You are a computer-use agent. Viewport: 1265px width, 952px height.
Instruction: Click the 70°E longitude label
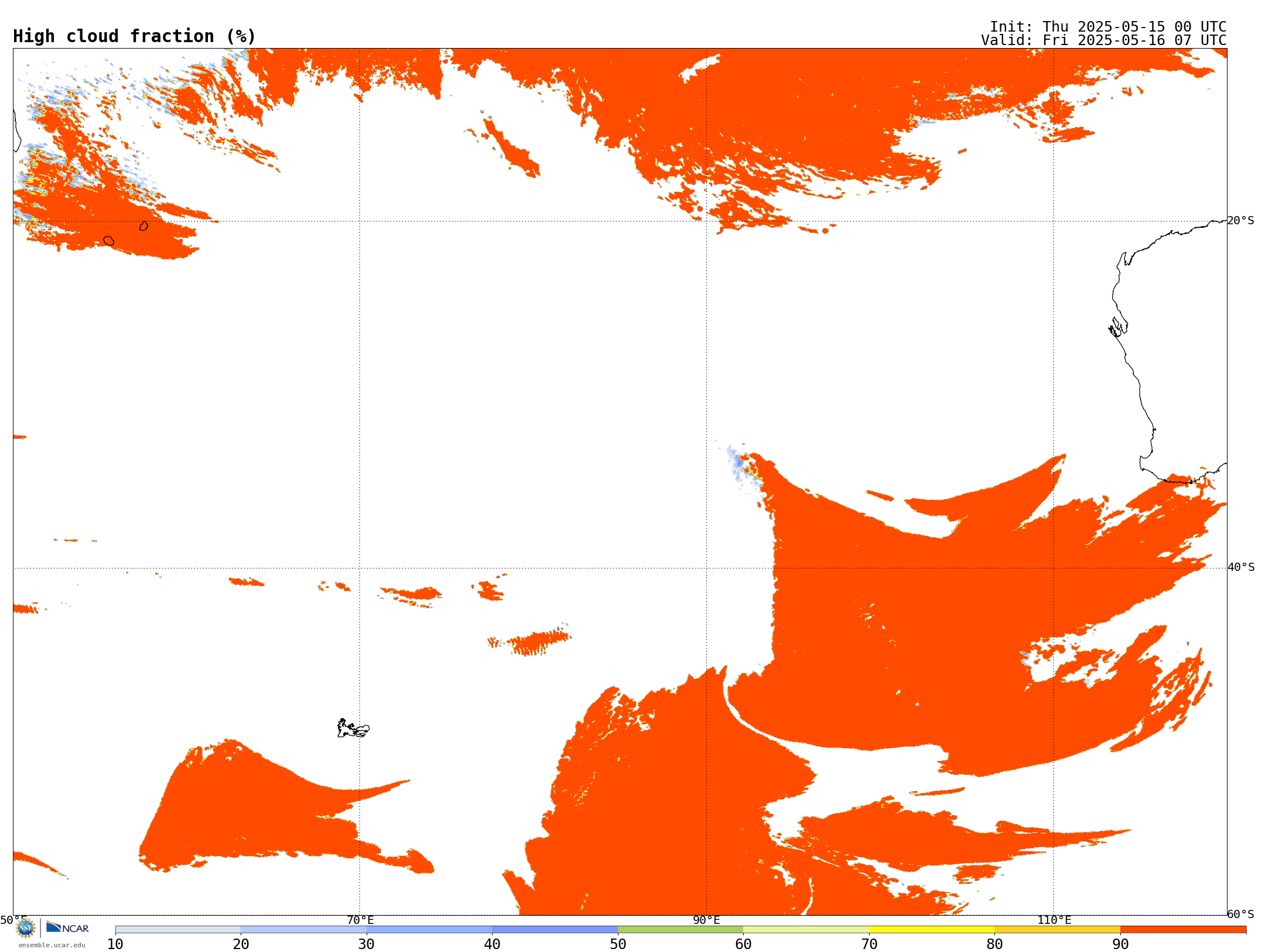pyautogui.click(x=360, y=920)
